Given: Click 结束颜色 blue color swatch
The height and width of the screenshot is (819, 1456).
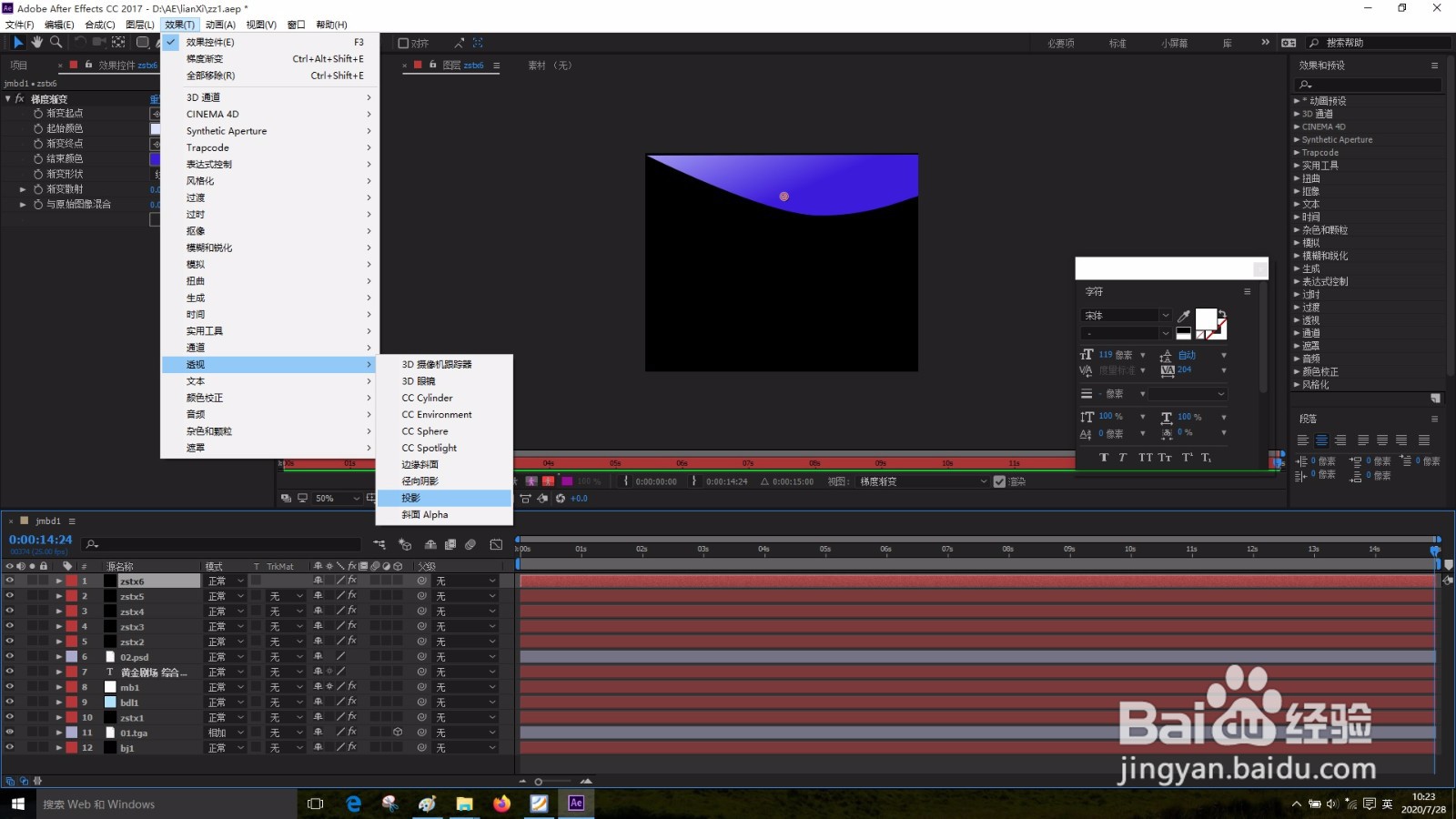Looking at the screenshot, I should click(155, 158).
